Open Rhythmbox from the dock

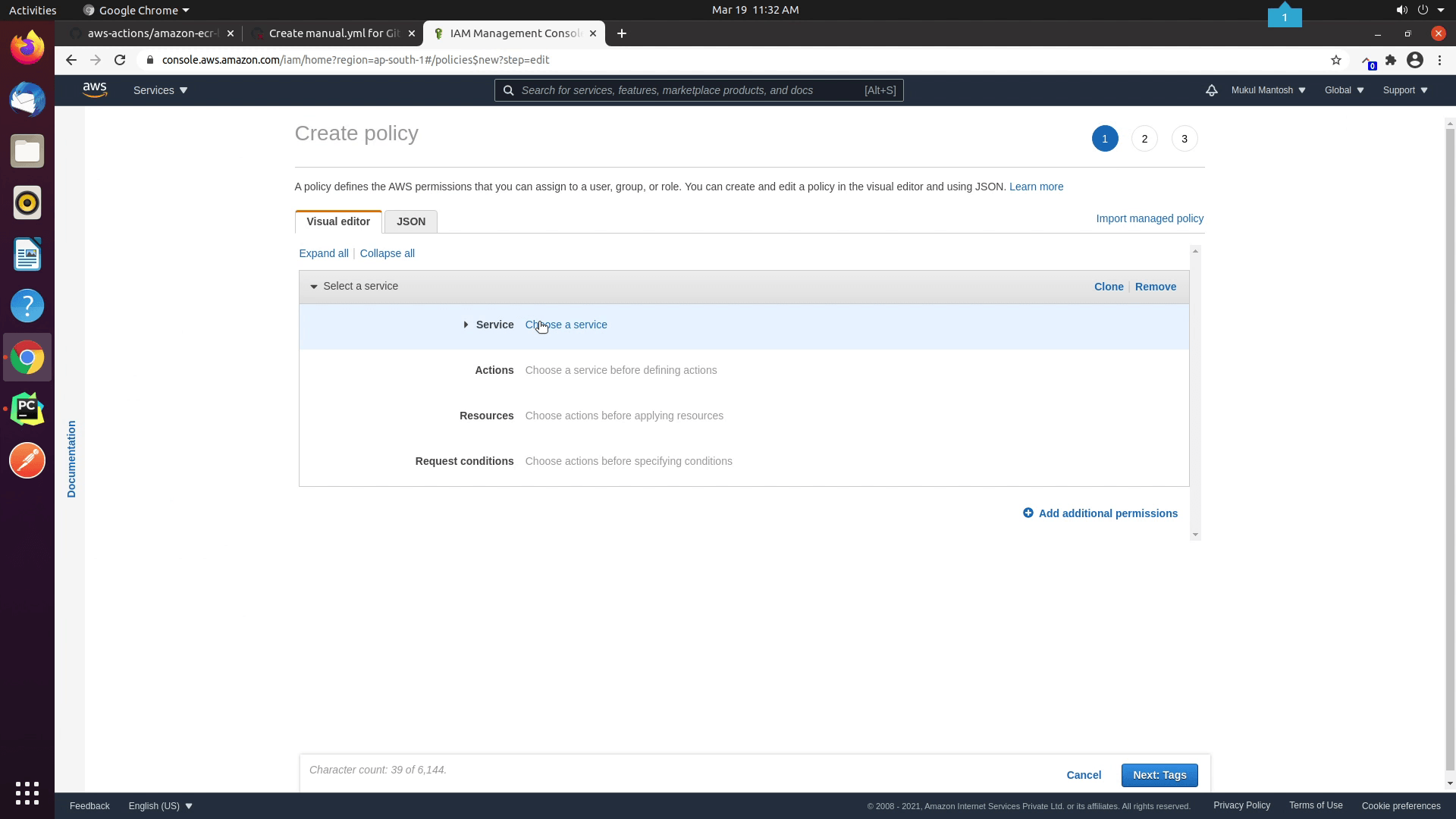[27, 202]
